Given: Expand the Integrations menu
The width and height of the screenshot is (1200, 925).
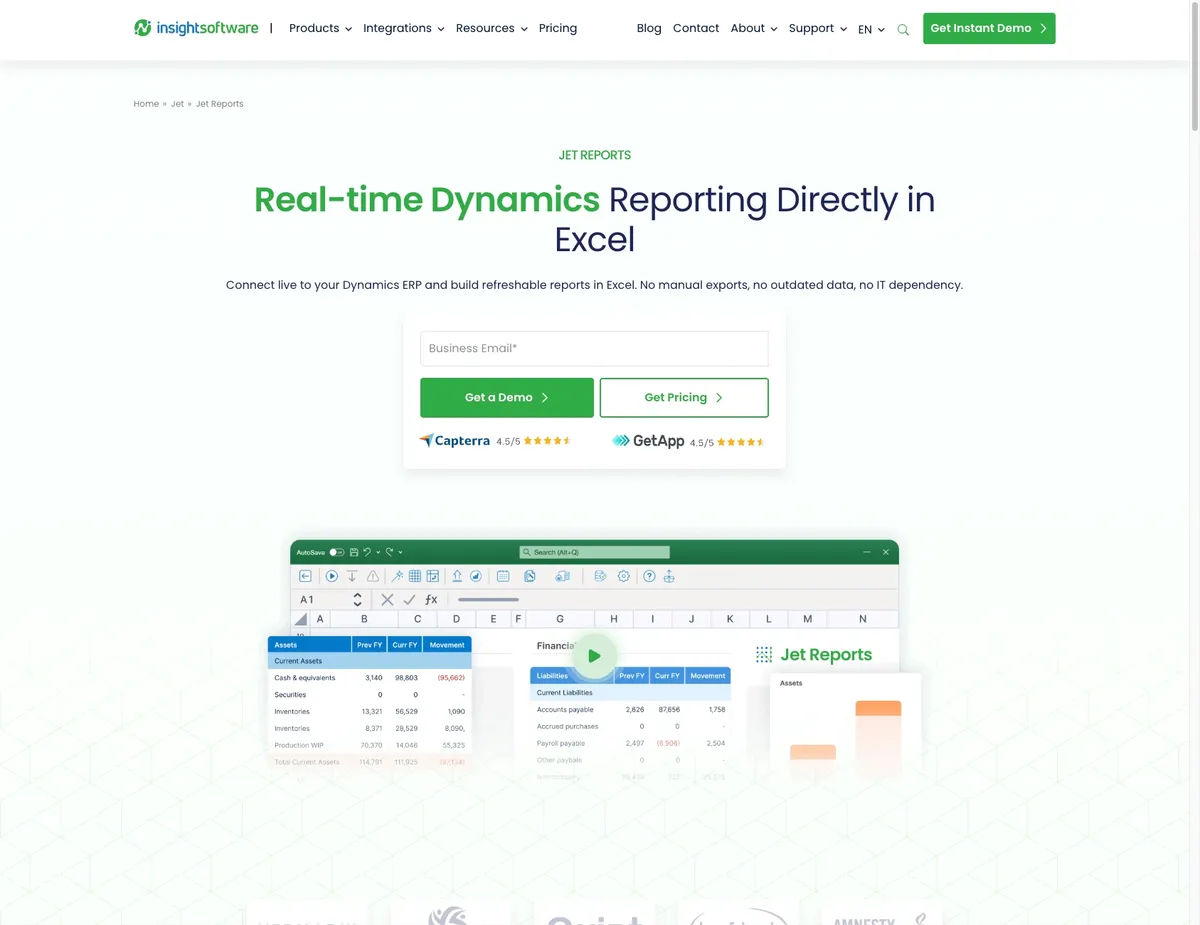Looking at the screenshot, I should (403, 28).
